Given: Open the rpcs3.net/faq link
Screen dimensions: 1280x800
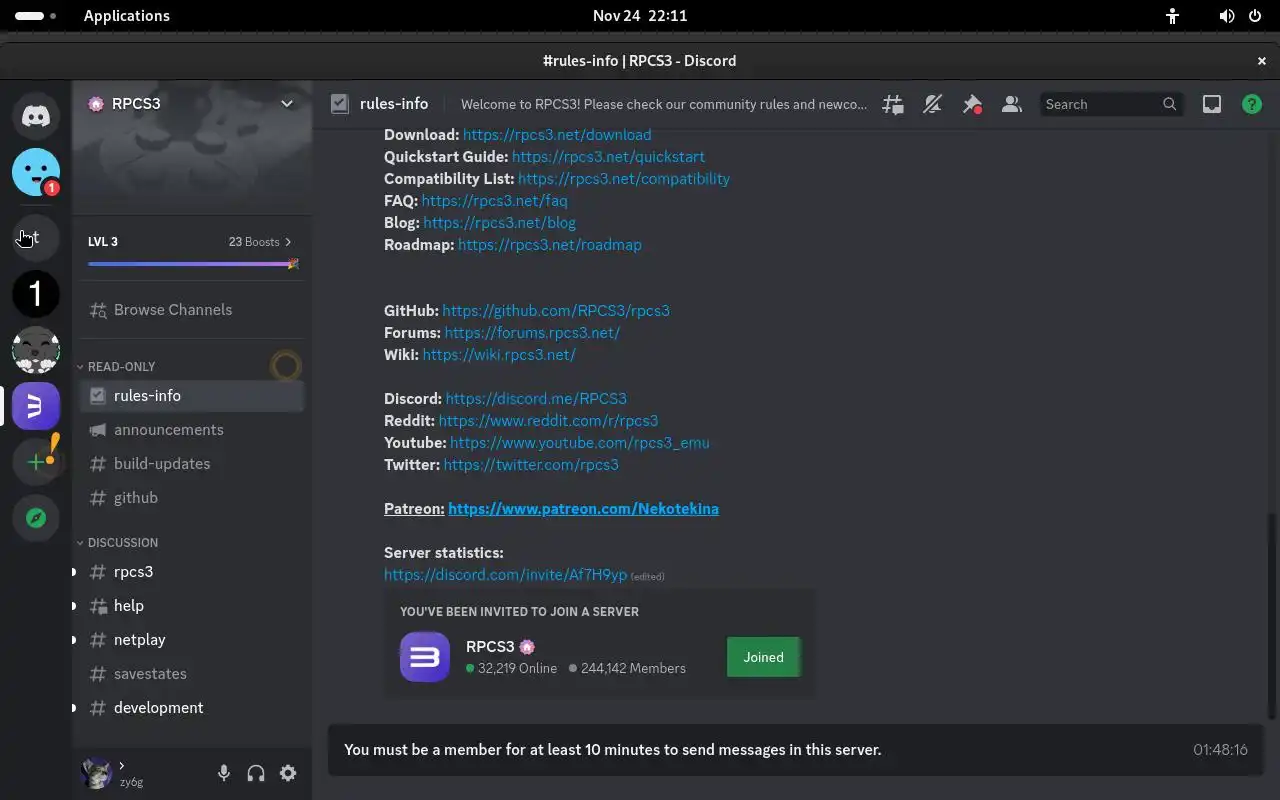Looking at the screenshot, I should [494, 201].
